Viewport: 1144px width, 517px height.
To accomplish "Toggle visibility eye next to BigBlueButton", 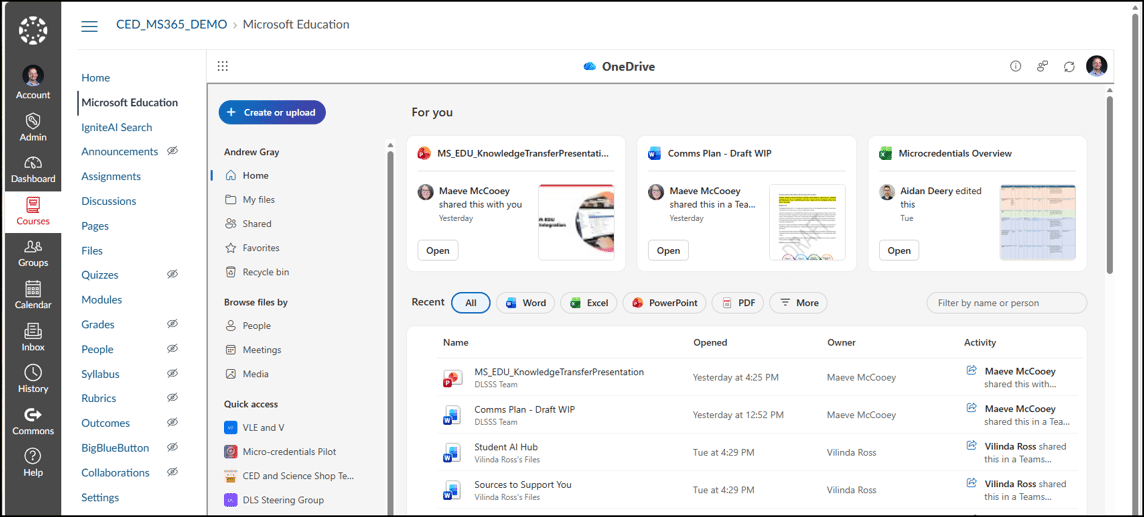I will (x=172, y=448).
